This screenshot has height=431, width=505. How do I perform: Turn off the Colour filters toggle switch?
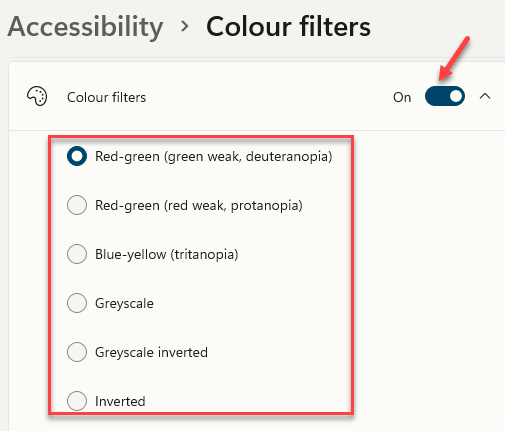tap(445, 96)
